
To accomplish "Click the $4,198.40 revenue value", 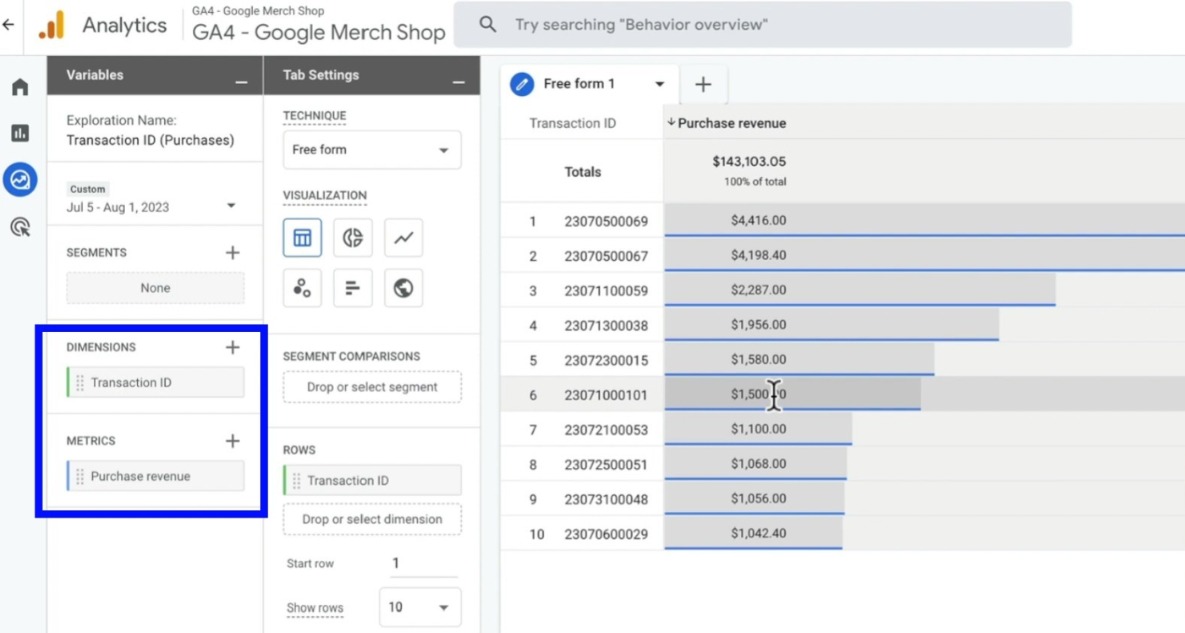I will point(758,255).
